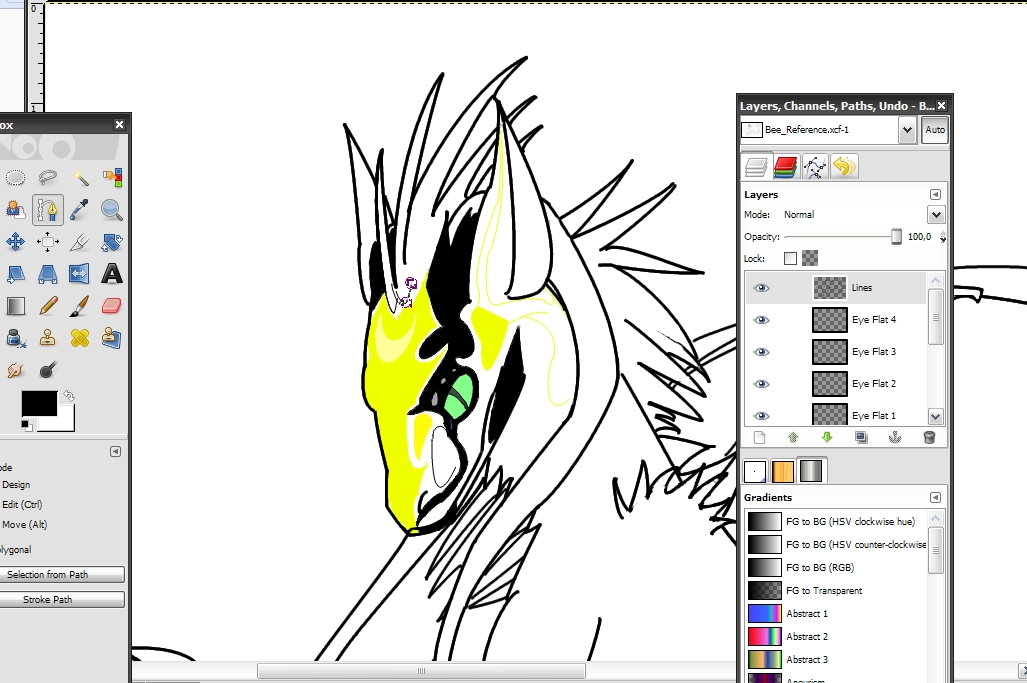
Task: Swap foreground and background colors
Action: [x=69, y=396]
